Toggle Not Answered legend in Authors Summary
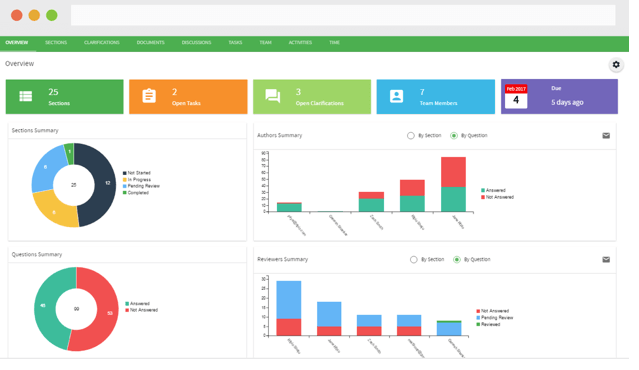 point(497,197)
